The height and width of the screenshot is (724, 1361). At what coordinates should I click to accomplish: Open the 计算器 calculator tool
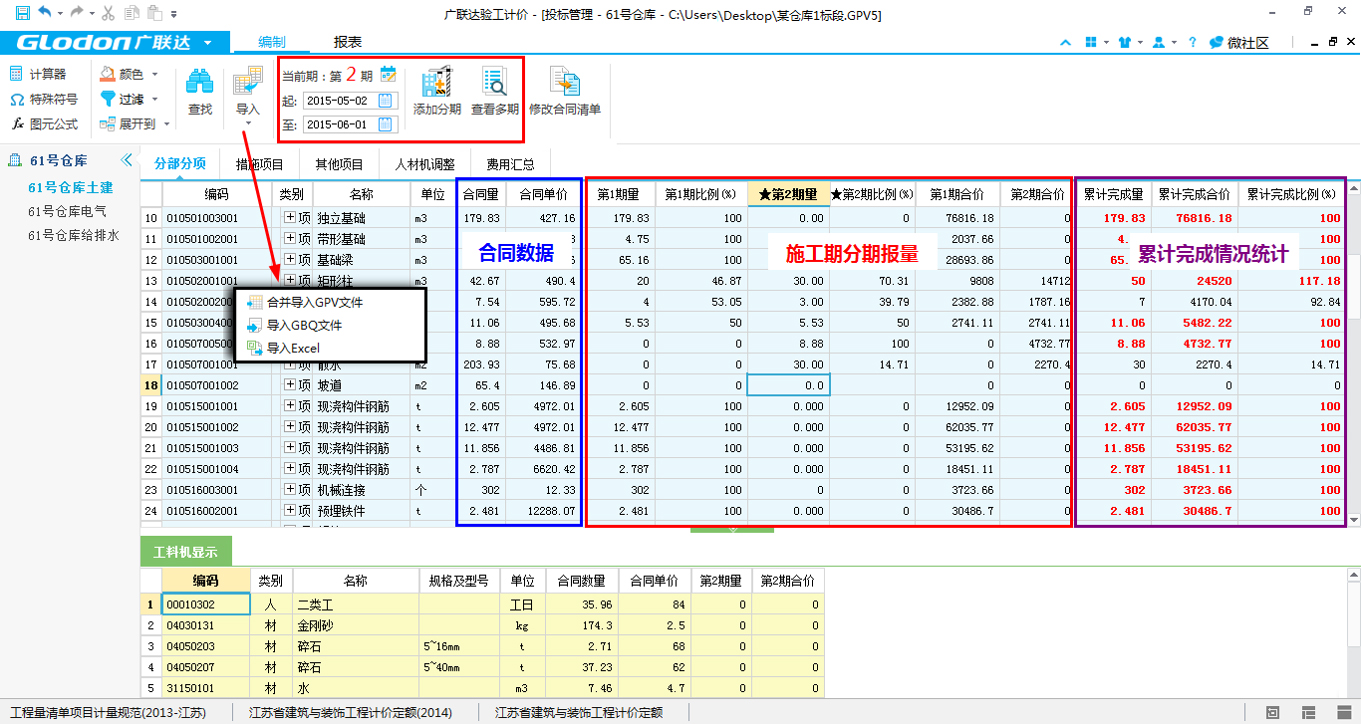pos(38,74)
